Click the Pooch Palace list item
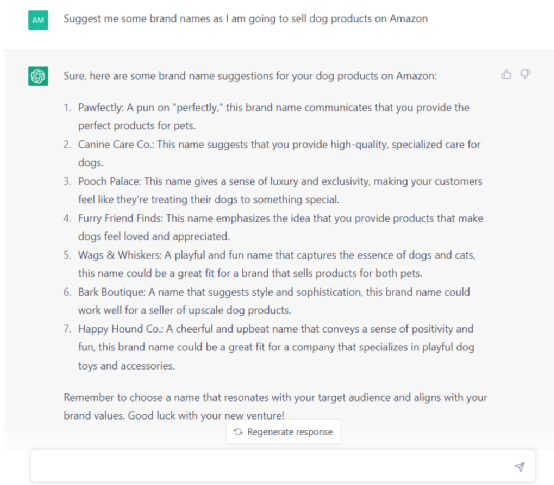Screen dimensions: 554x485 coord(273,190)
